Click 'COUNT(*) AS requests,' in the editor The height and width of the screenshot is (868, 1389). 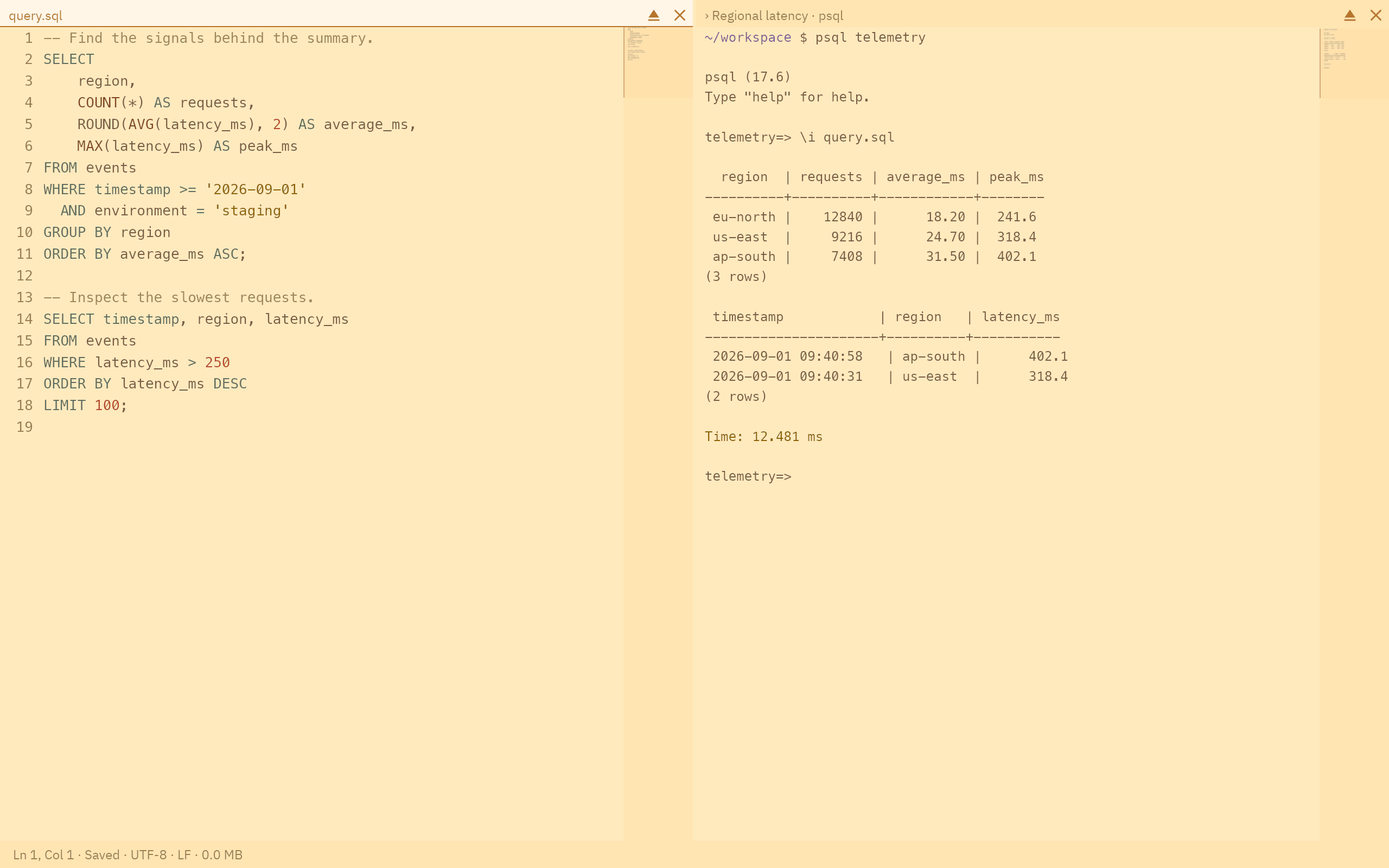pos(166,103)
